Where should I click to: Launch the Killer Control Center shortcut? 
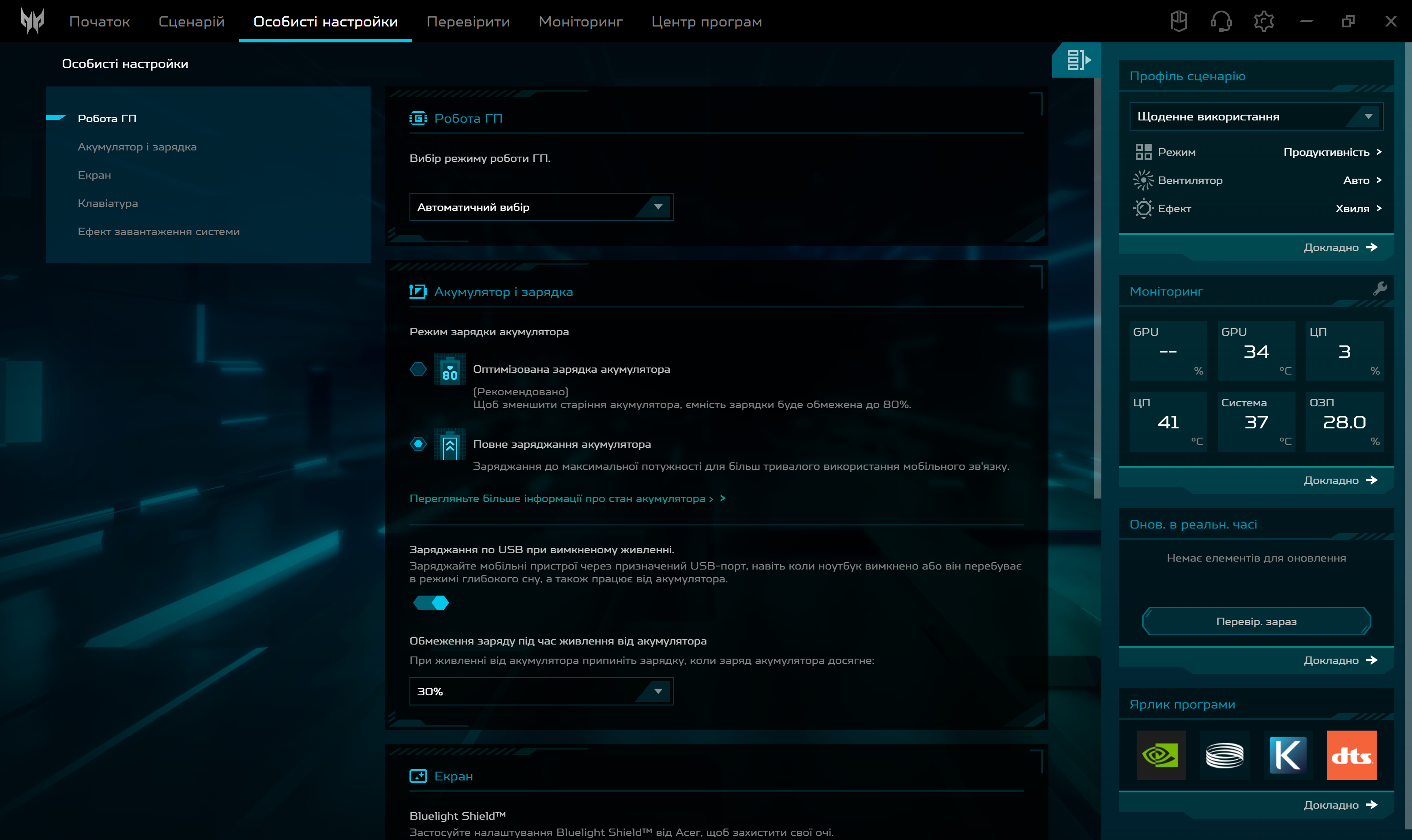tap(1289, 755)
